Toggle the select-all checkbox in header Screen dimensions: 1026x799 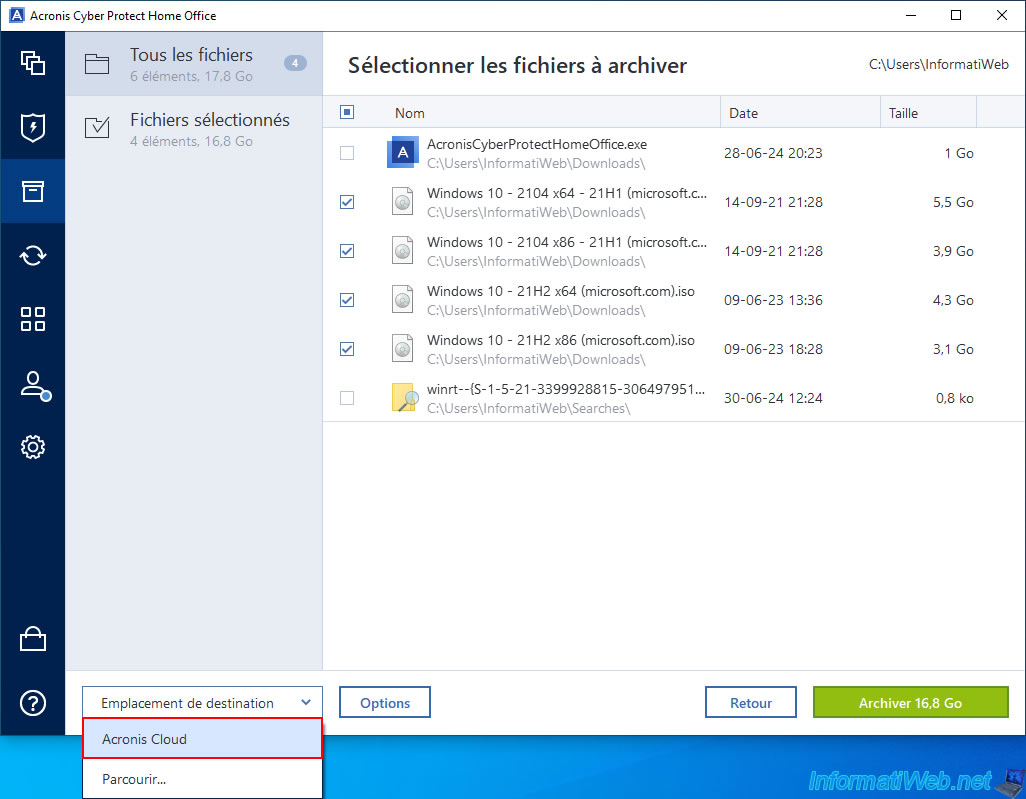[x=347, y=113]
